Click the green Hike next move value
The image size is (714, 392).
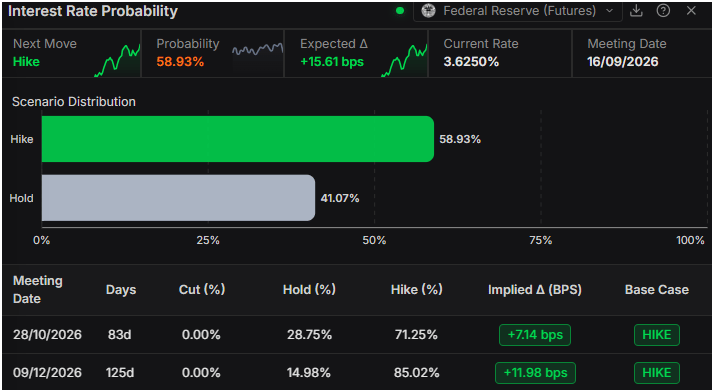click(26, 62)
